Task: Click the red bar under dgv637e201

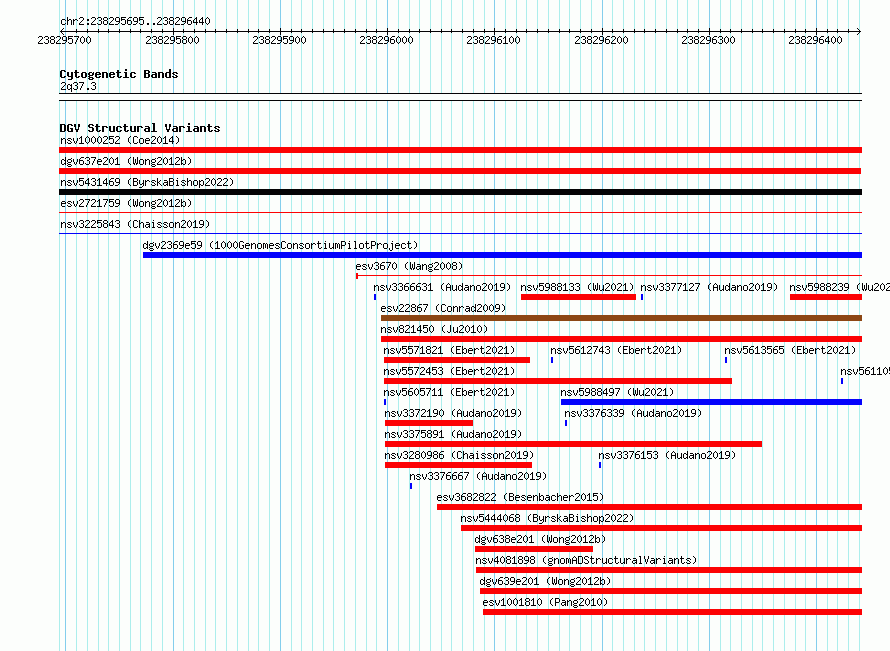Action: 460,171
